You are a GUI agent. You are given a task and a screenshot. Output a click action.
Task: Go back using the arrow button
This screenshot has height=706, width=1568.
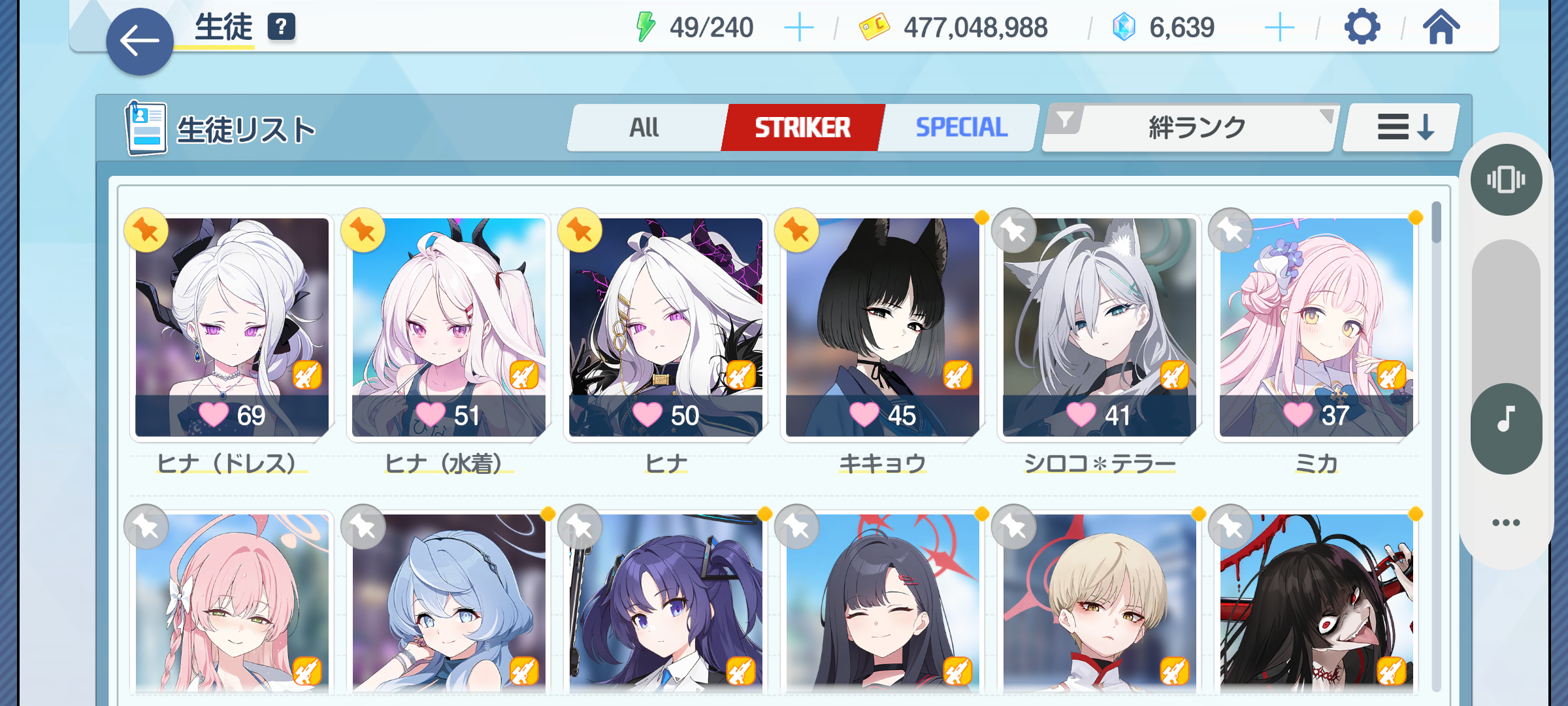pos(140,41)
